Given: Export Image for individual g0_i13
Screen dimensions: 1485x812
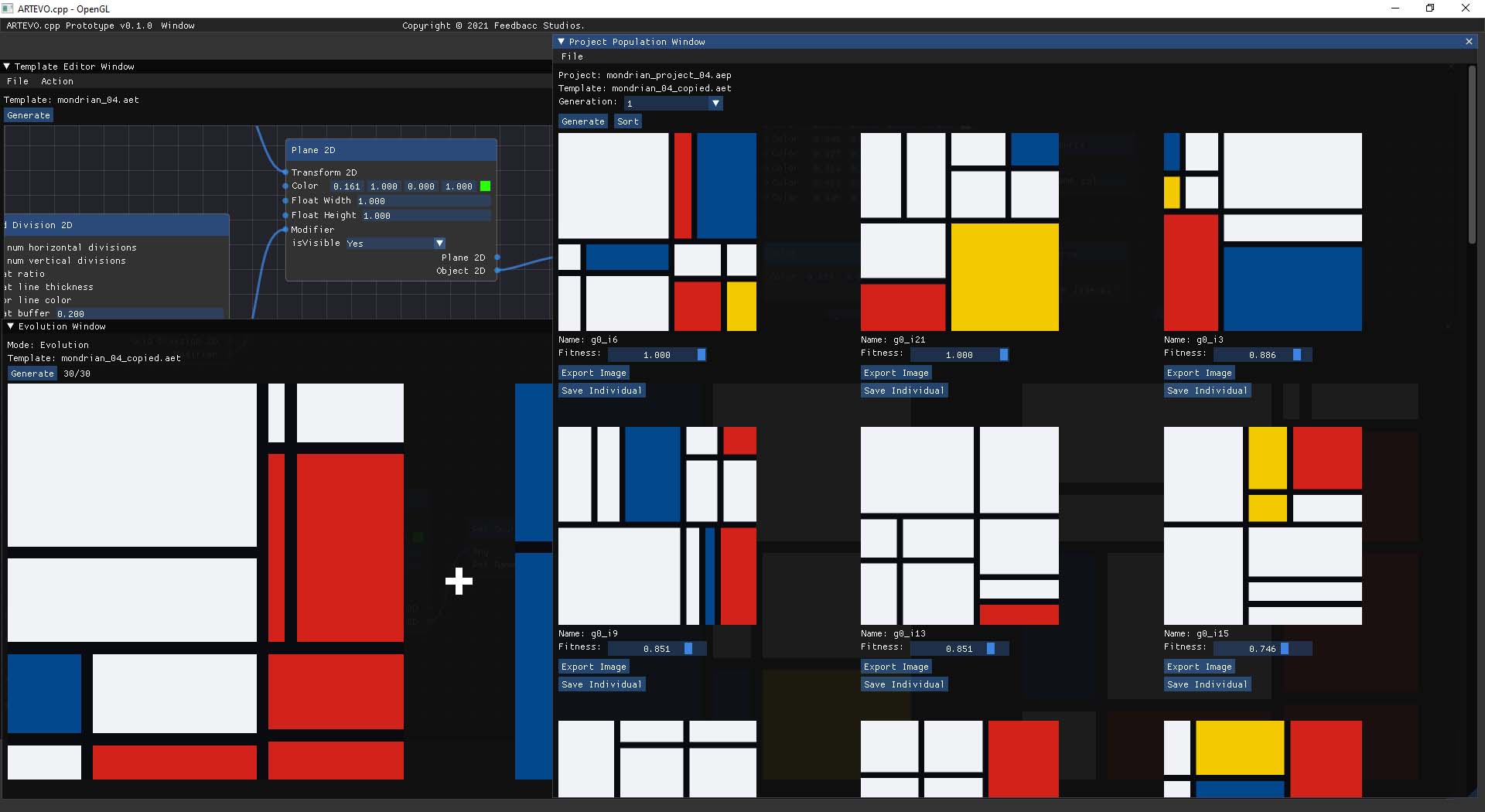Looking at the screenshot, I should 896,667.
